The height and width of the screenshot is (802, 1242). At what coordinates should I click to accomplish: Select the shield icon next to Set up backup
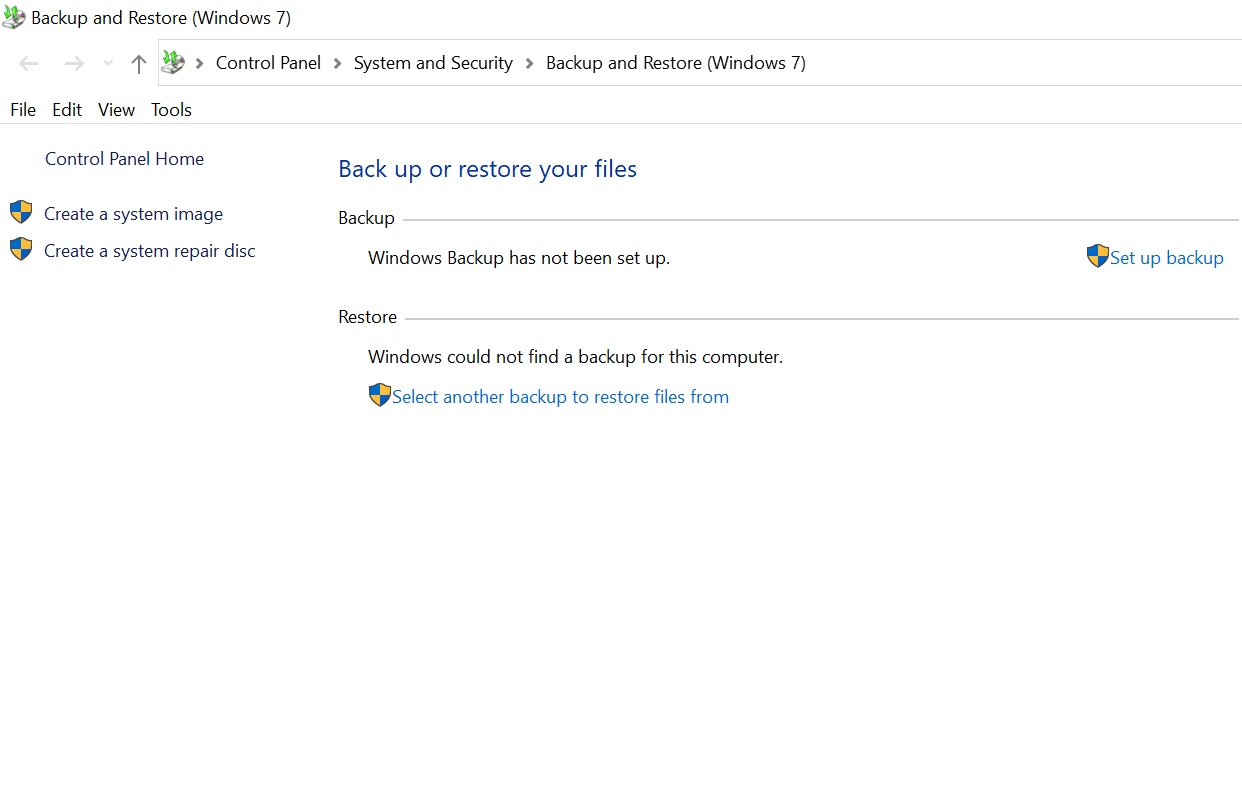tap(1097, 256)
